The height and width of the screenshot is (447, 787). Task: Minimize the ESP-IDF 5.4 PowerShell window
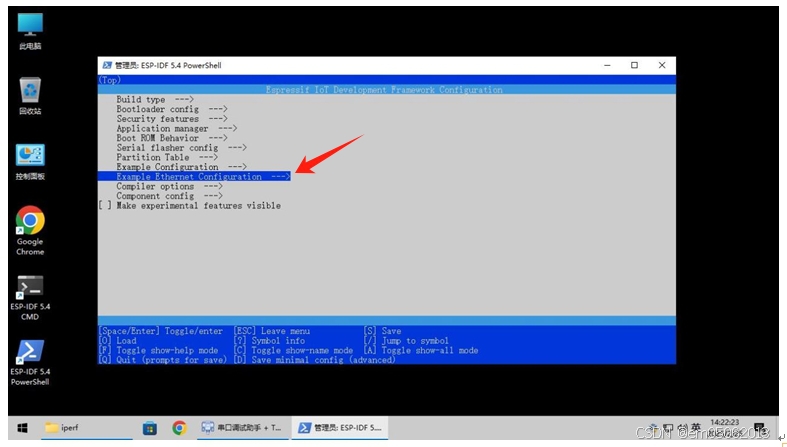pos(607,65)
